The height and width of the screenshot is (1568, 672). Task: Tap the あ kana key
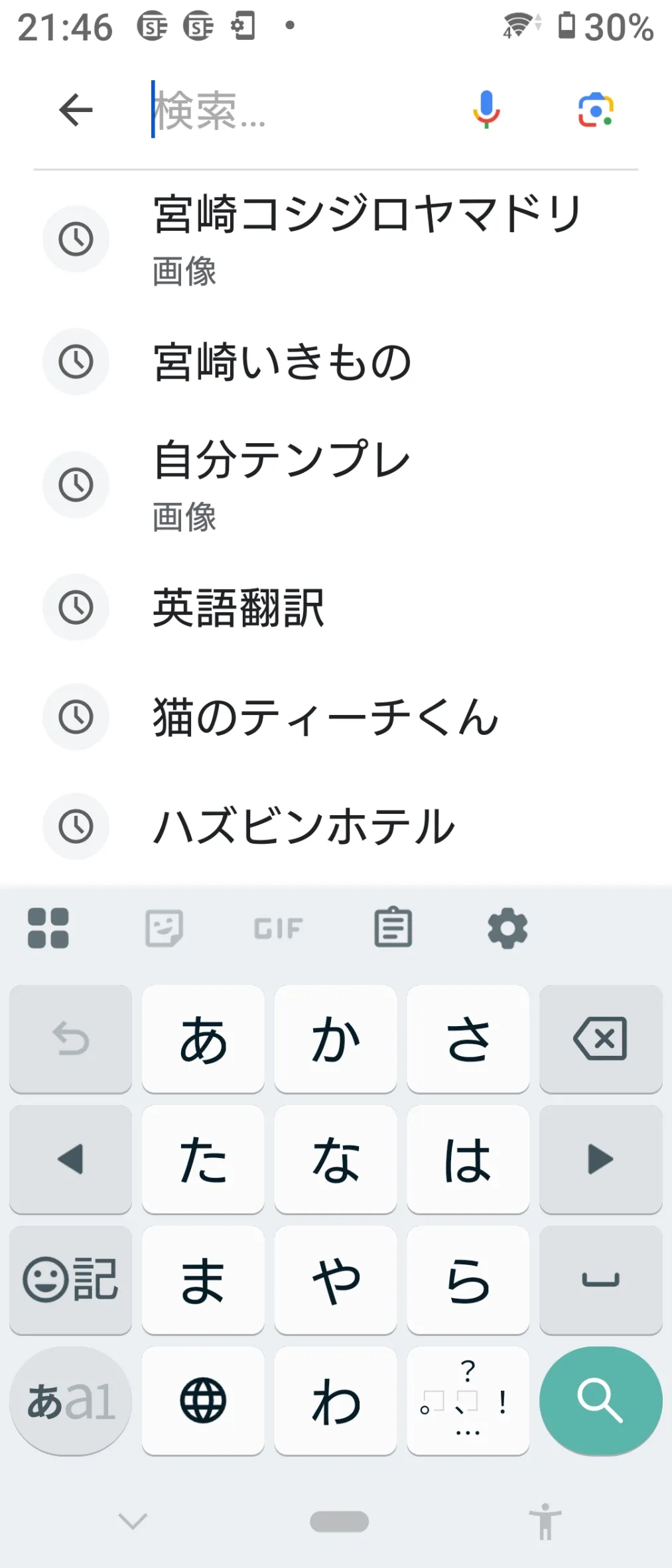(x=203, y=1039)
